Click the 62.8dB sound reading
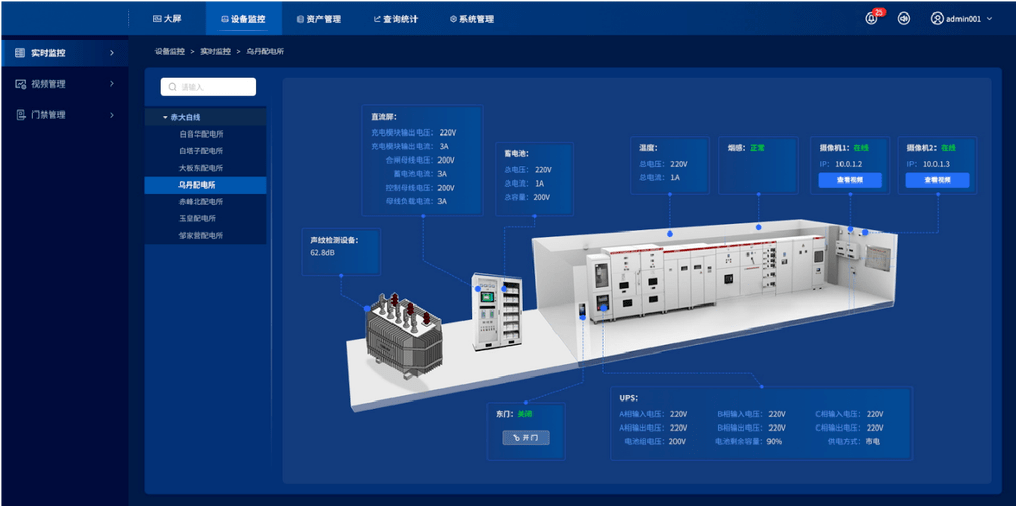This screenshot has height=506, width=1016. click(323, 253)
